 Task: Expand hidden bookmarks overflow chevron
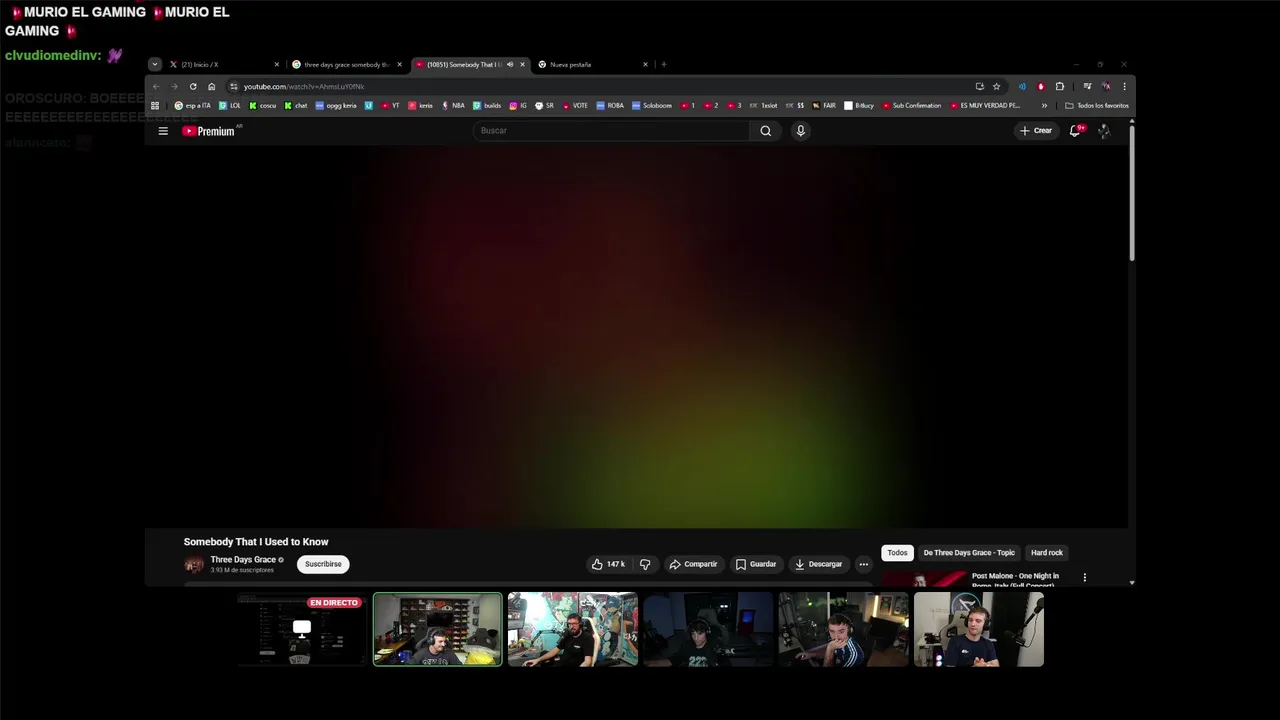click(1044, 105)
